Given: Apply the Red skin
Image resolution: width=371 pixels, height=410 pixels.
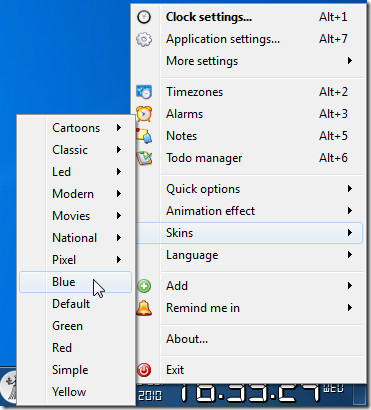Looking at the screenshot, I should [76, 348].
